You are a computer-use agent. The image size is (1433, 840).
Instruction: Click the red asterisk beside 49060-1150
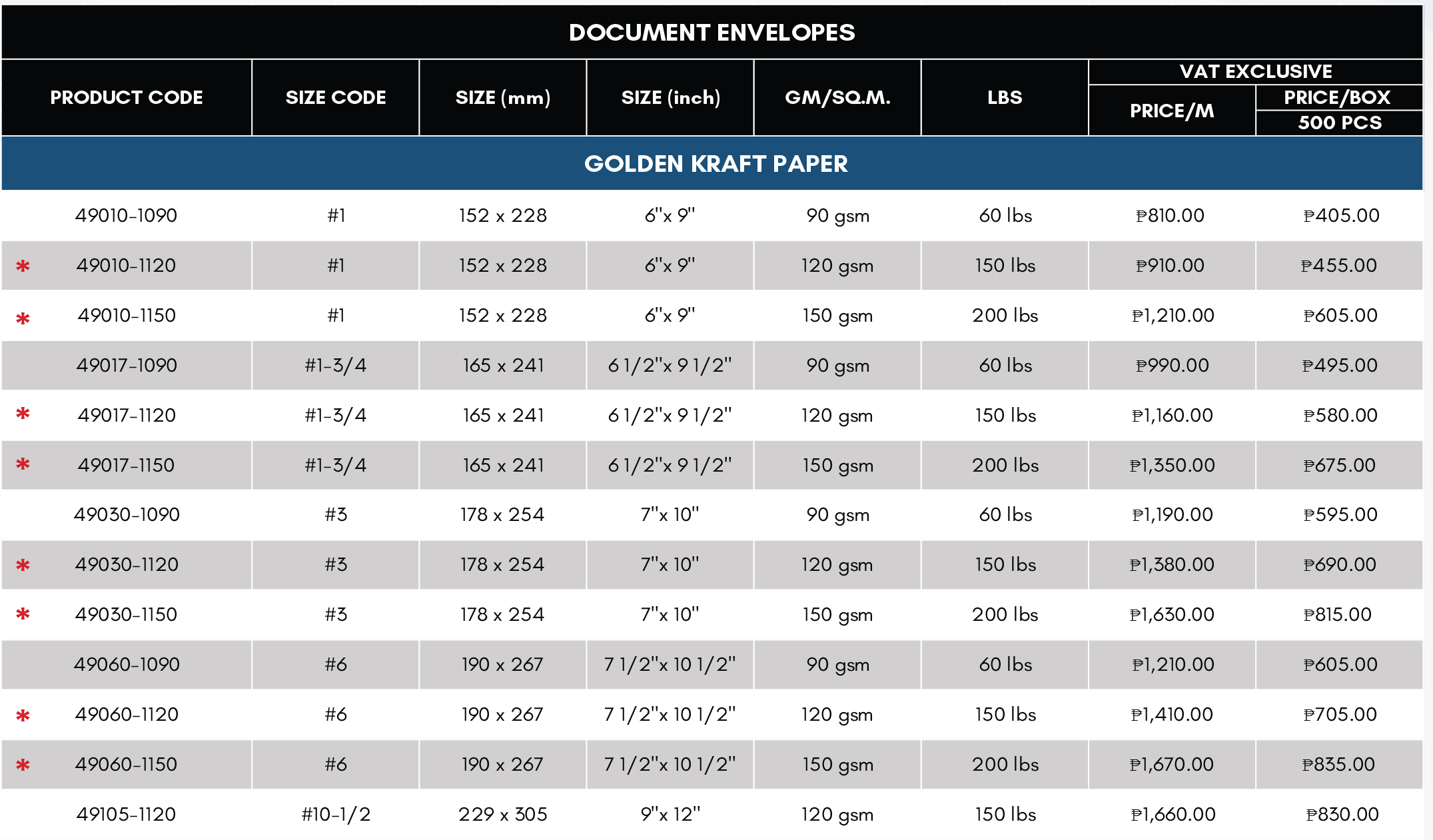[23, 765]
